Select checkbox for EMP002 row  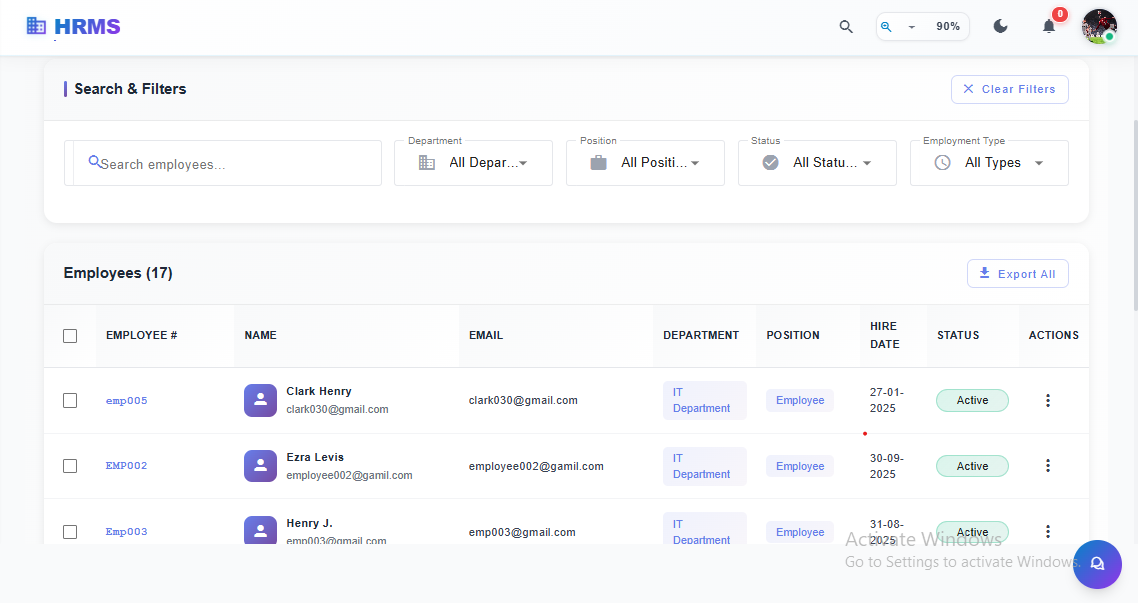coord(70,465)
